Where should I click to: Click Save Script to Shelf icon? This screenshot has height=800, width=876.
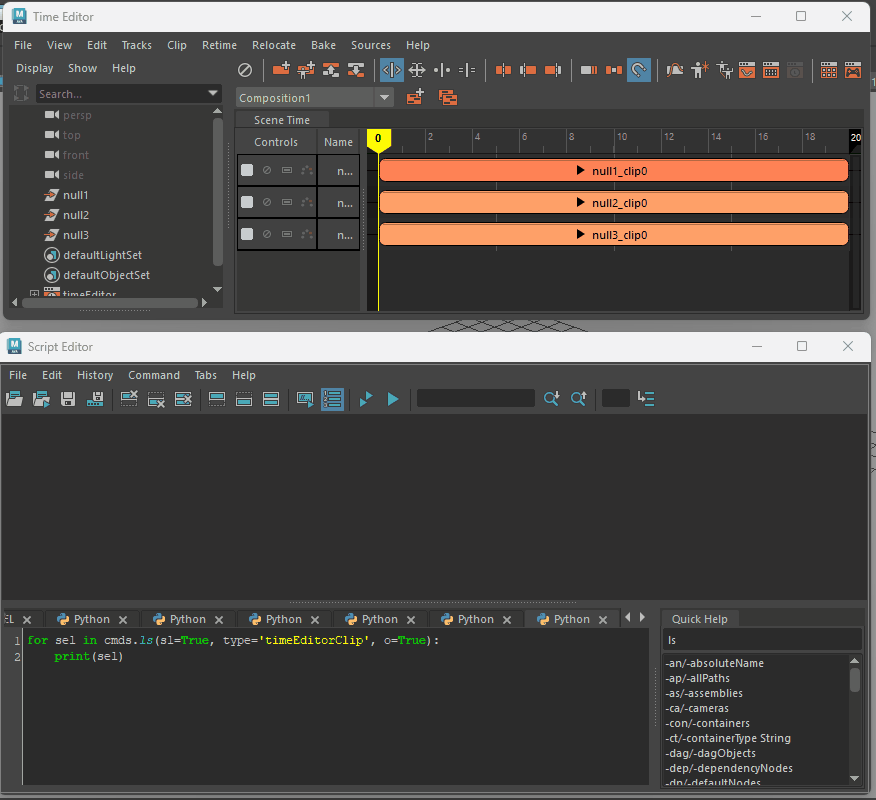[96, 399]
